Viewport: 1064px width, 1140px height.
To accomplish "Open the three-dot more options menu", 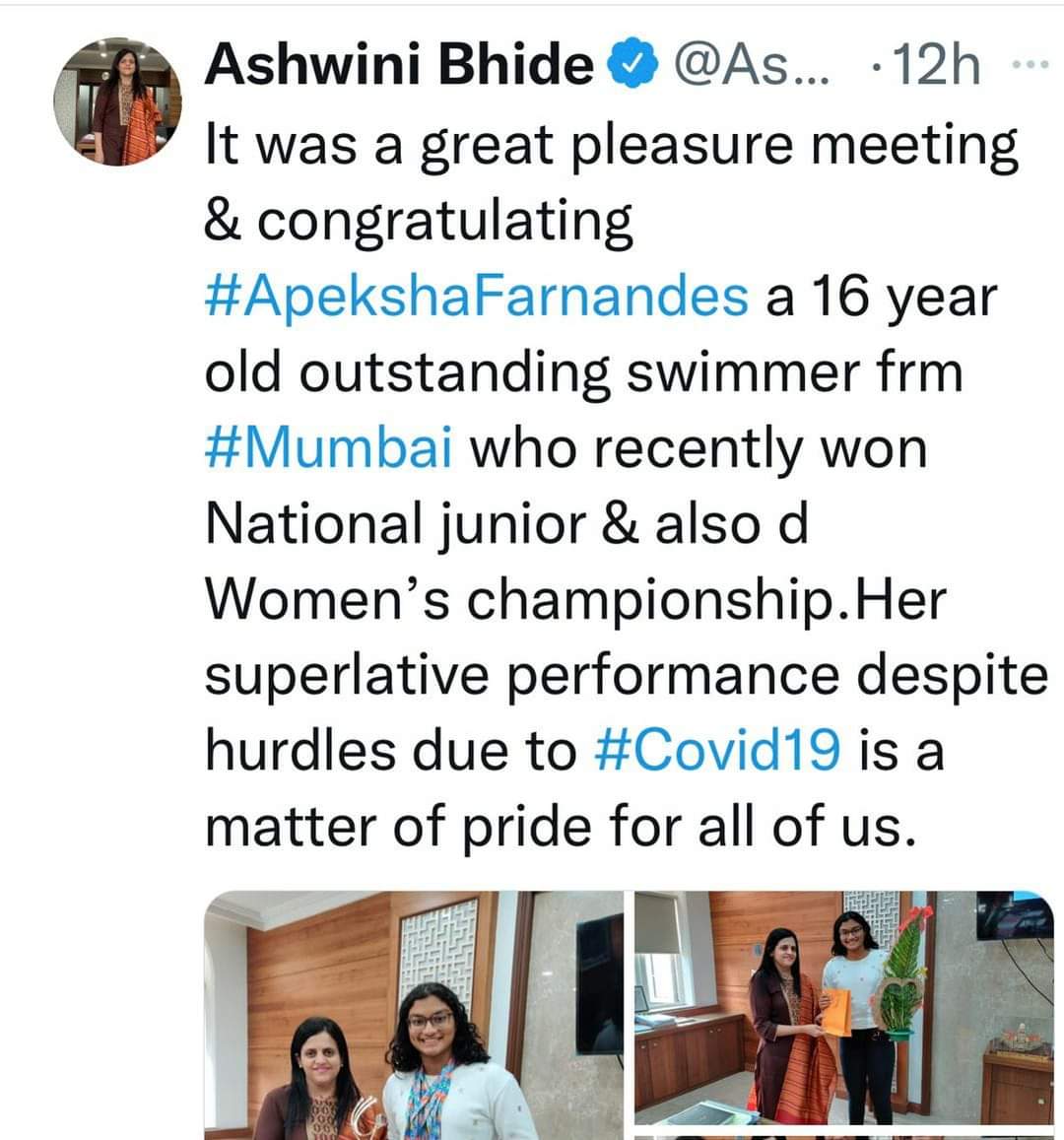I will coord(1031,65).
